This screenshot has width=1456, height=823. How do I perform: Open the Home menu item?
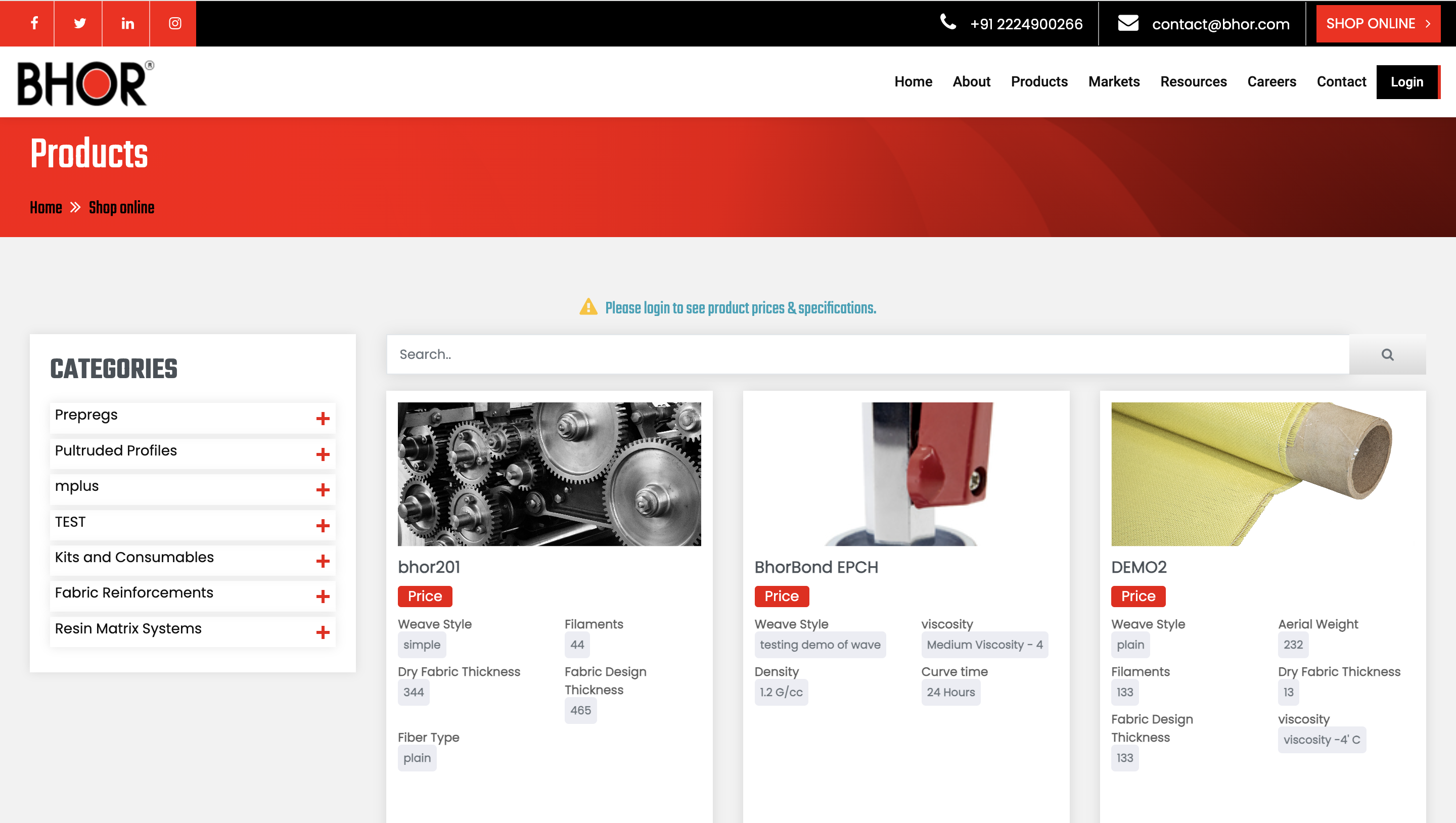[913, 82]
